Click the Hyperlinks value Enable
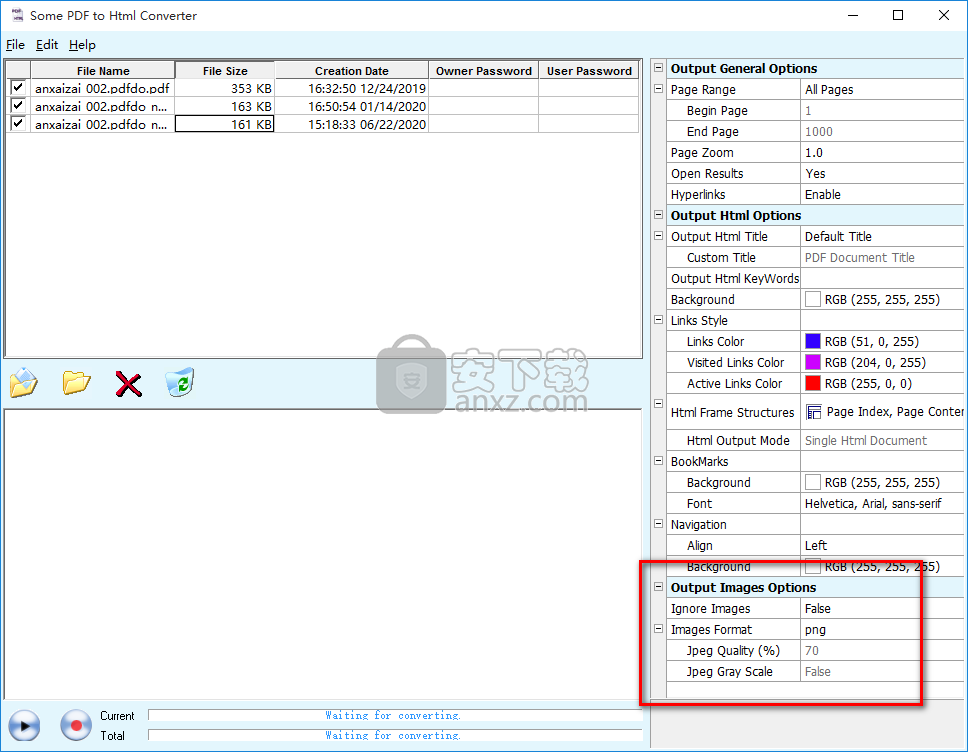Image resolution: width=968 pixels, height=752 pixels. (x=883, y=194)
